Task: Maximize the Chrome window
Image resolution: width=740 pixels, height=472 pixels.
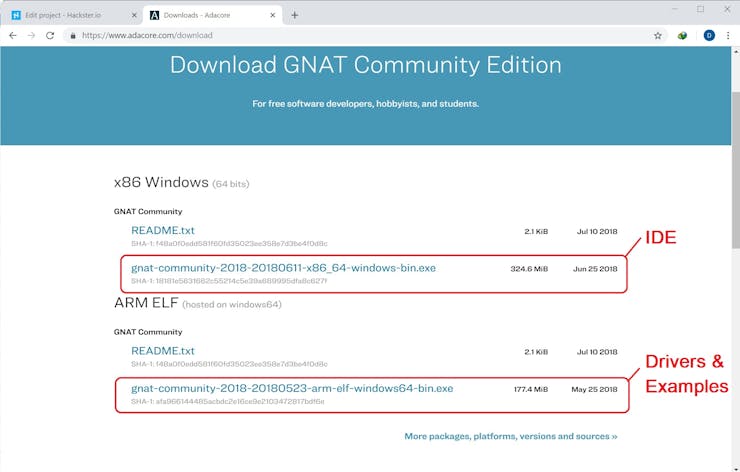Action: (x=701, y=9)
